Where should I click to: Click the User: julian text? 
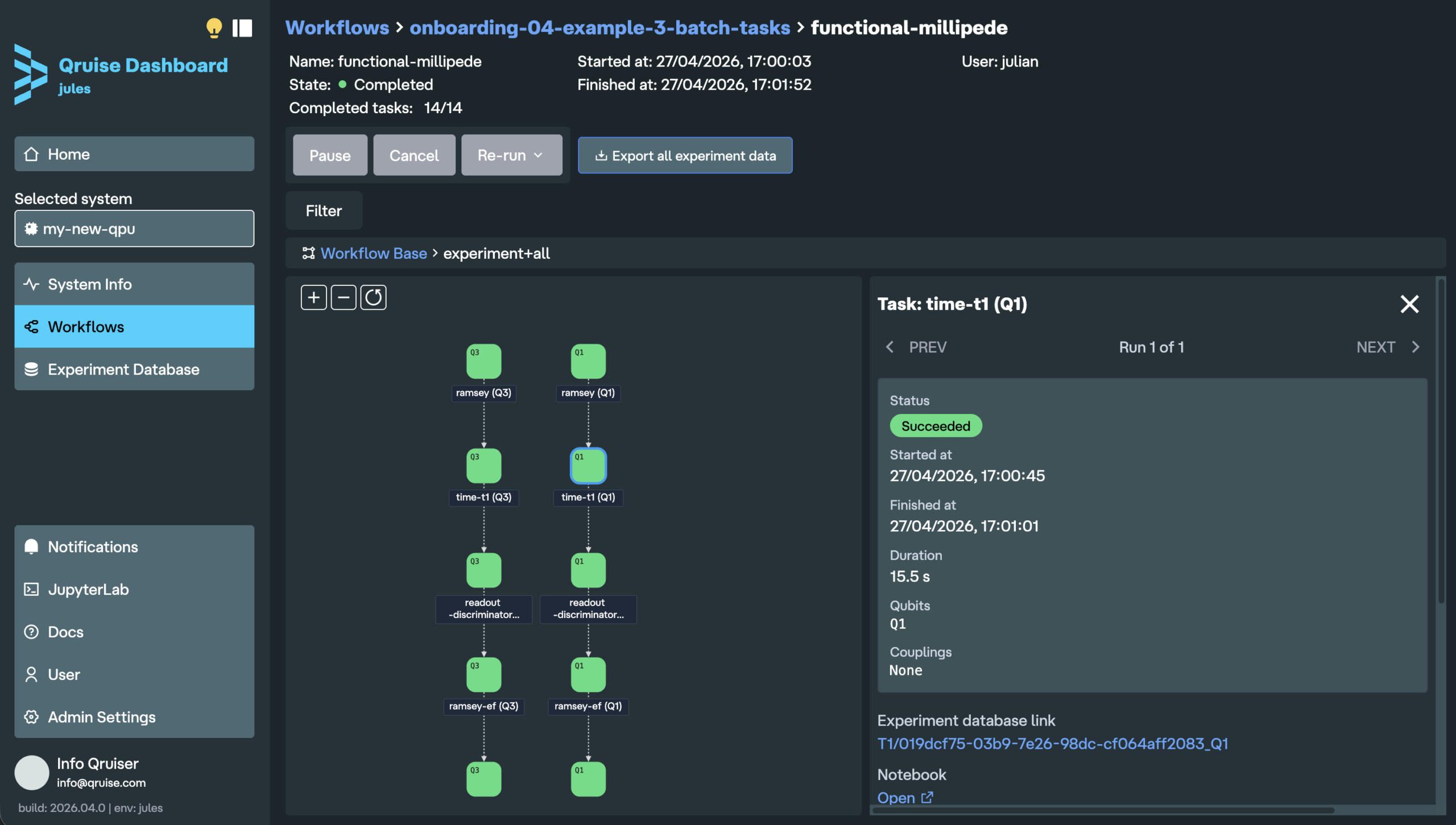[1000, 61]
